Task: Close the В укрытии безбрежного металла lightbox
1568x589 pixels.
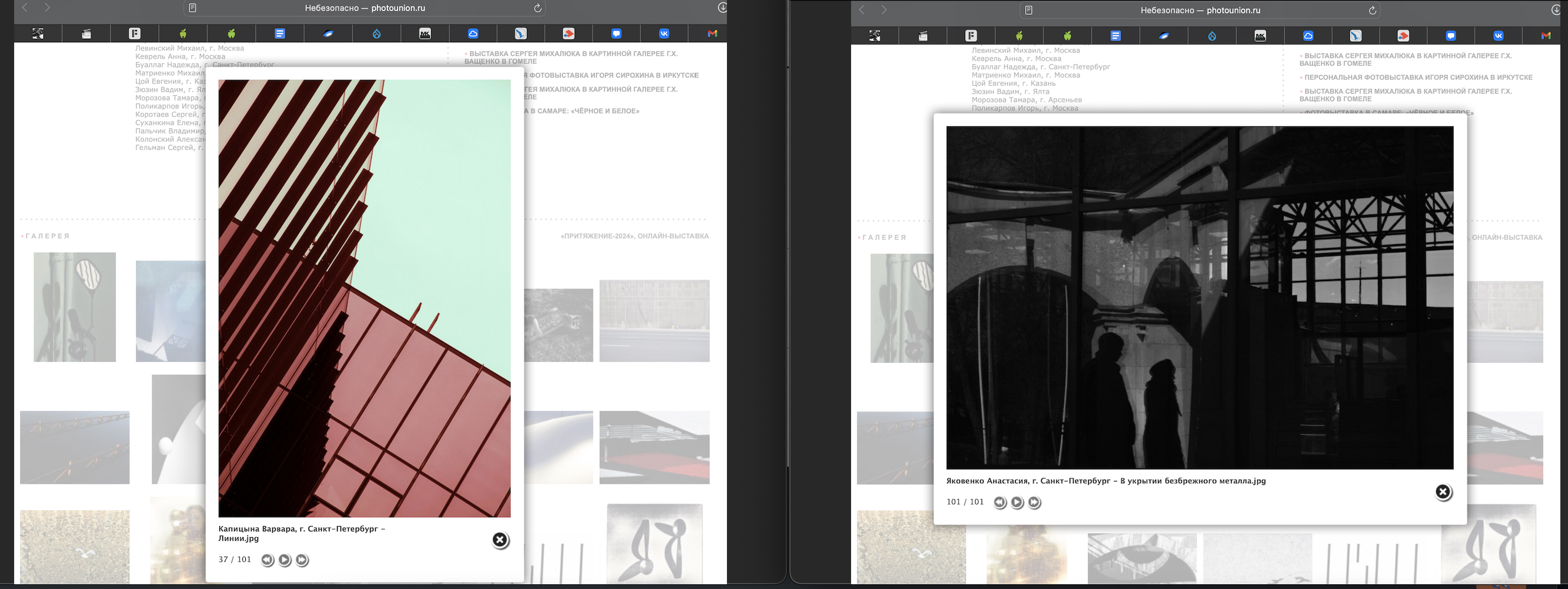Action: [x=1443, y=491]
